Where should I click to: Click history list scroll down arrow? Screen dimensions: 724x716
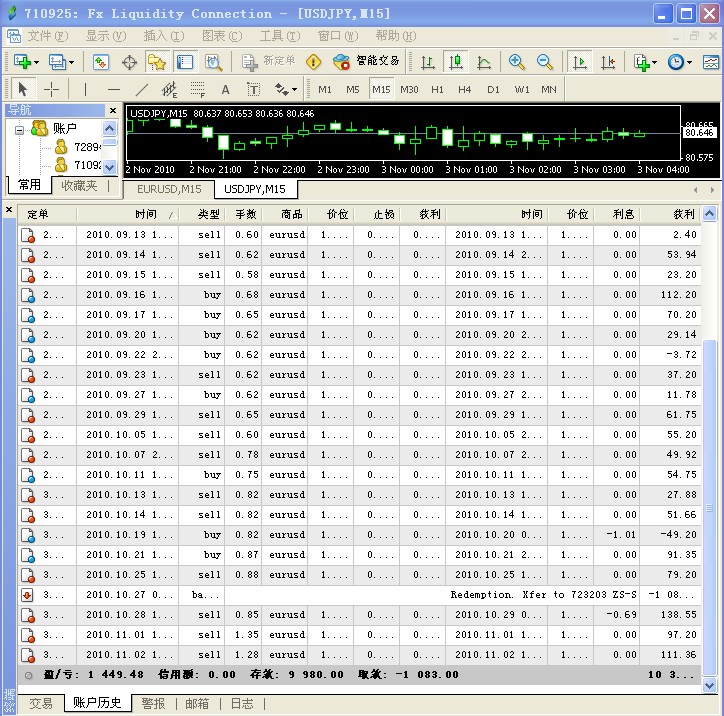710,686
